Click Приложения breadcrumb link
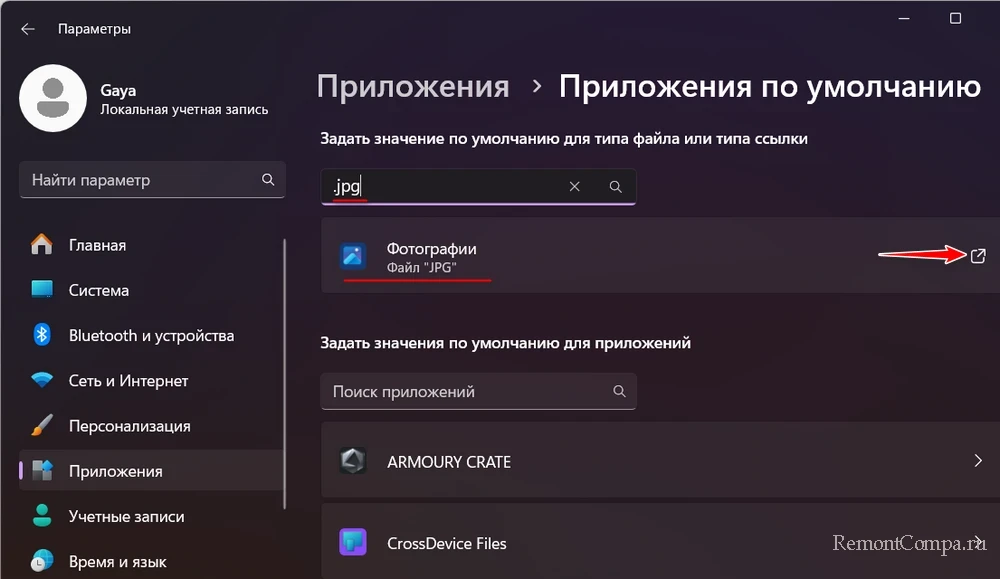This screenshot has width=1000, height=579. [413, 87]
